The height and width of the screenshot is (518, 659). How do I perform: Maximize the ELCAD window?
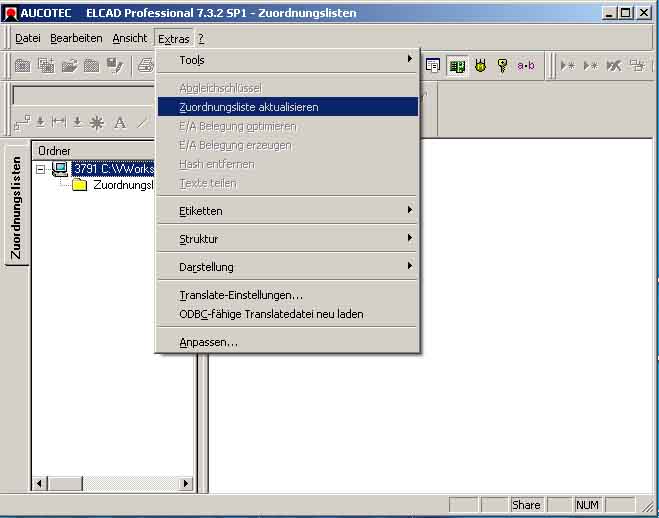pos(625,13)
